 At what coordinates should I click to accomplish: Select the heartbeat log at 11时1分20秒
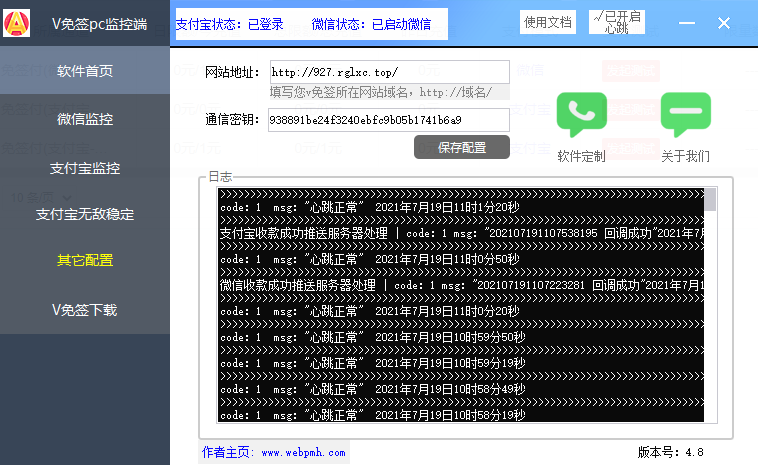click(370, 207)
